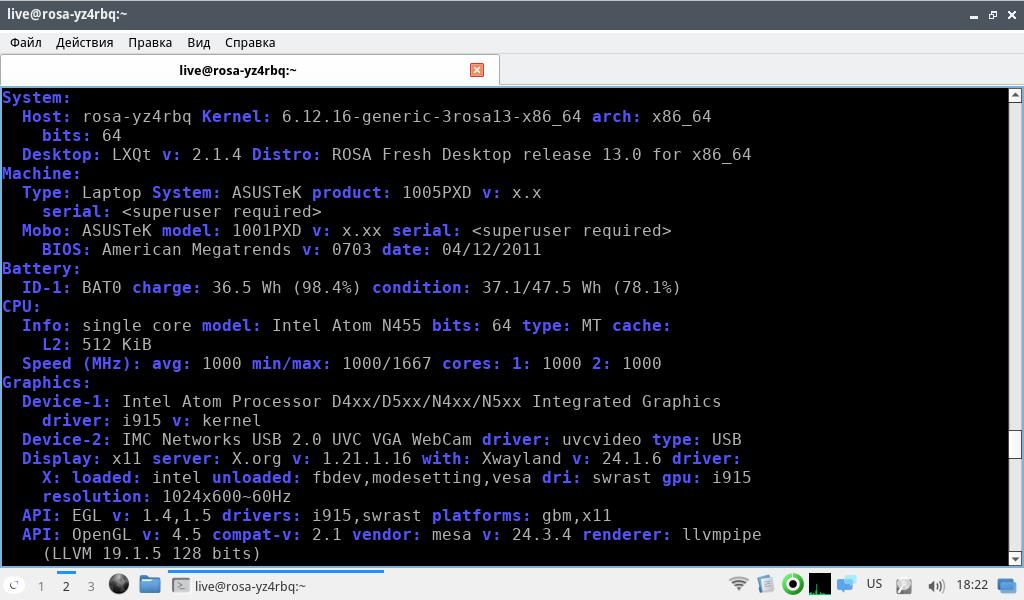Open the Справка menu
This screenshot has width=1024, height=600.
(x=250, y=42)
